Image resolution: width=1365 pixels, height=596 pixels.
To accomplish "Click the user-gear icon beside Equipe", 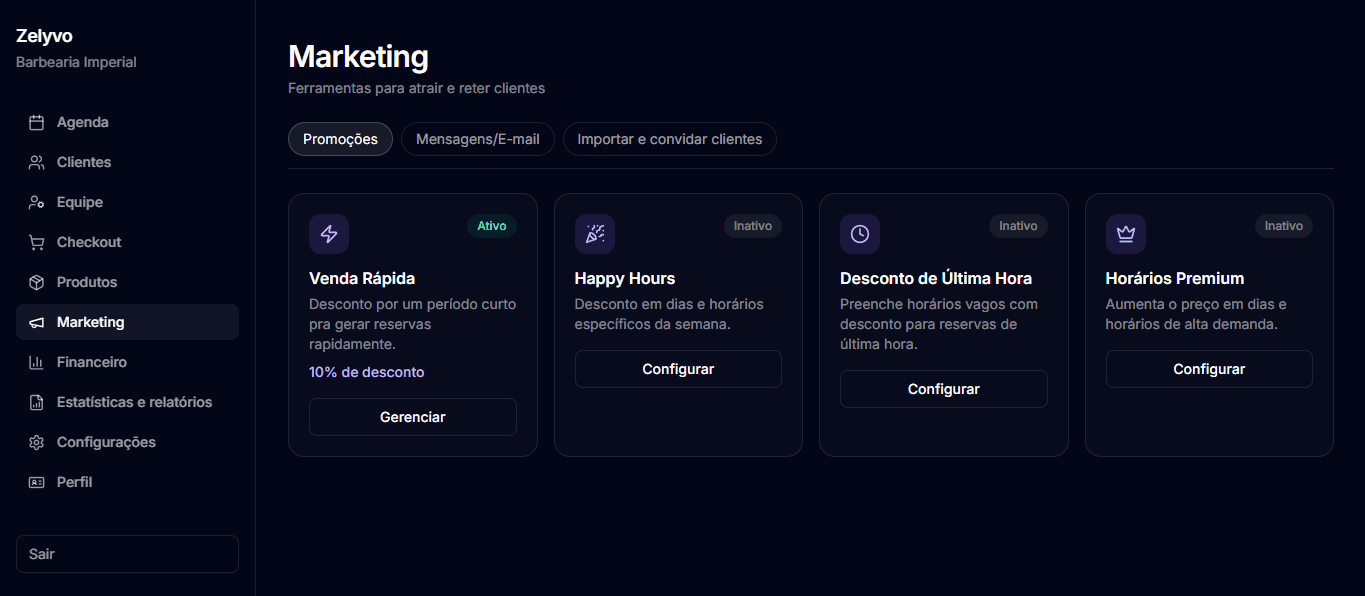I will (x=37, y=202).
